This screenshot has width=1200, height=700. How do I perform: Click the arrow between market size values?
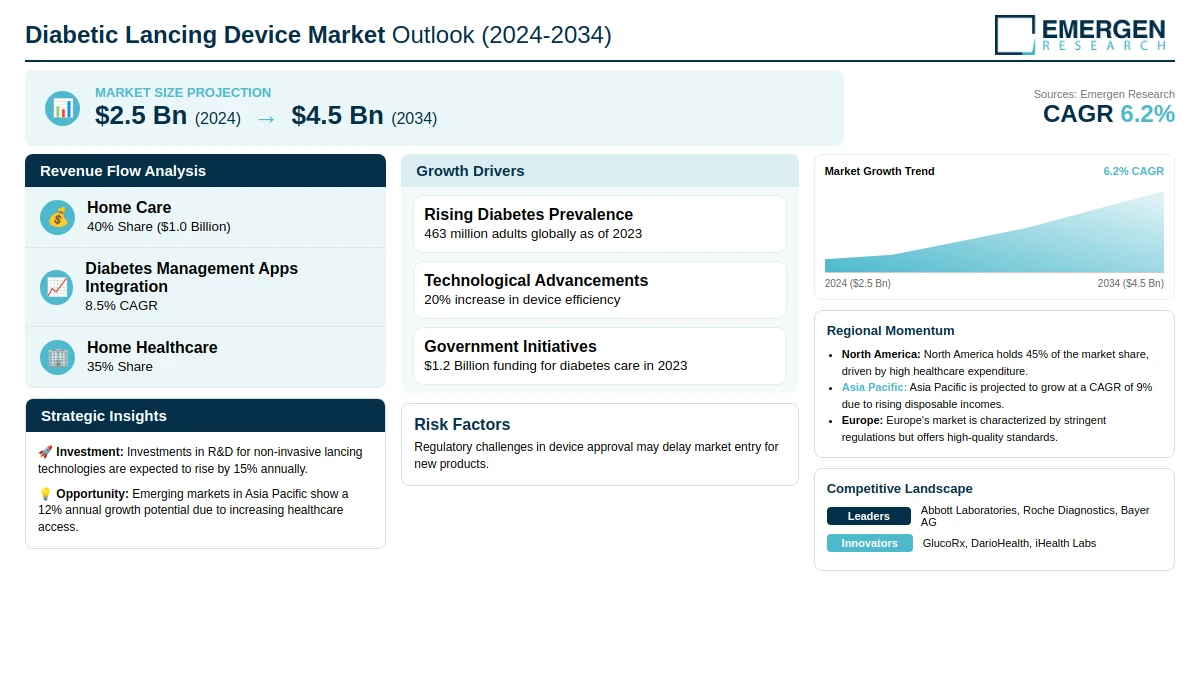click(266, 118)
